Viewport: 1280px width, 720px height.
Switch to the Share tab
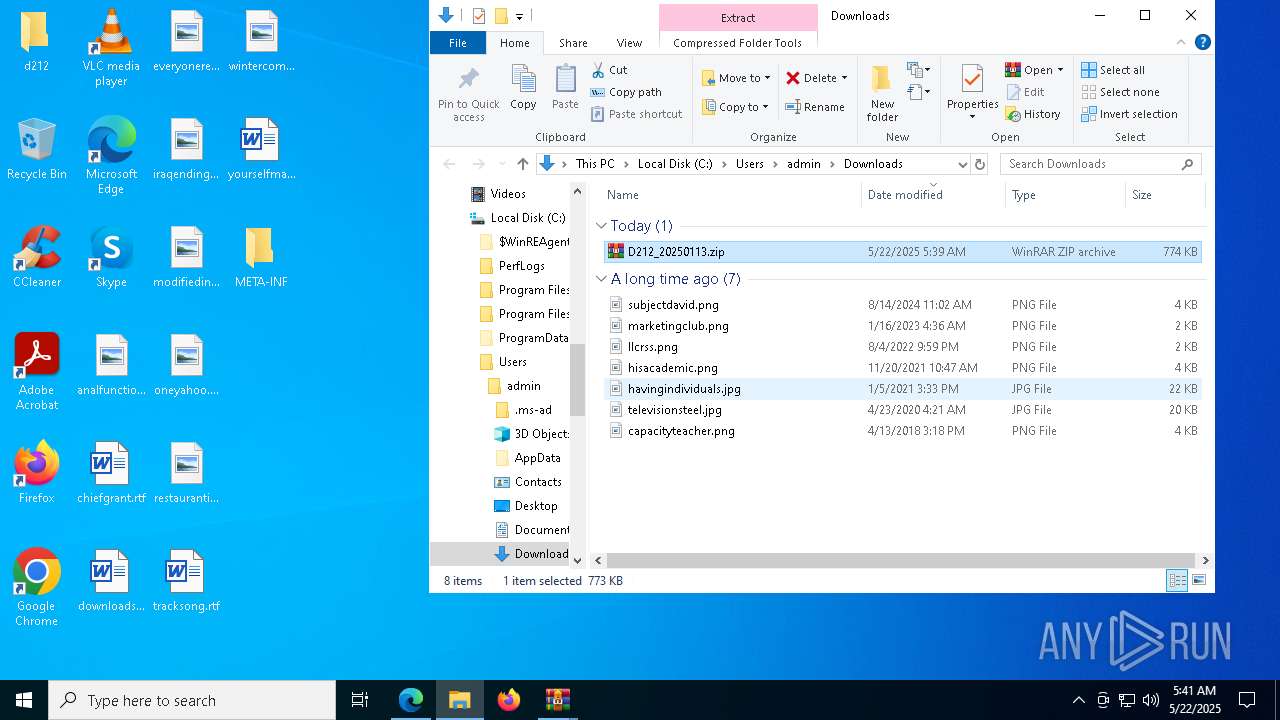pyautogui.click(x=573, y=43)
